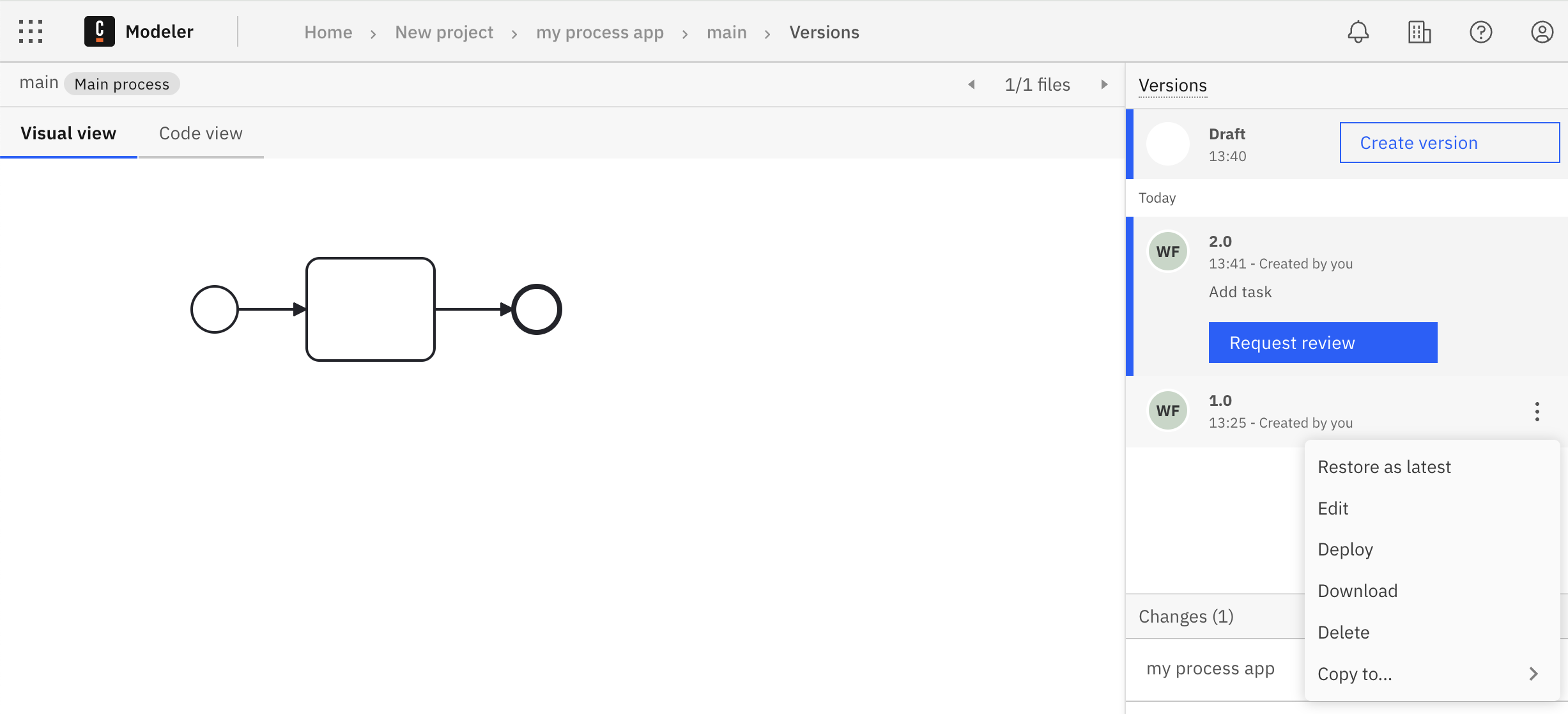Open the version 1.0 three-dot menu
Screen dimensions: 1568x714
[1537, 412]
